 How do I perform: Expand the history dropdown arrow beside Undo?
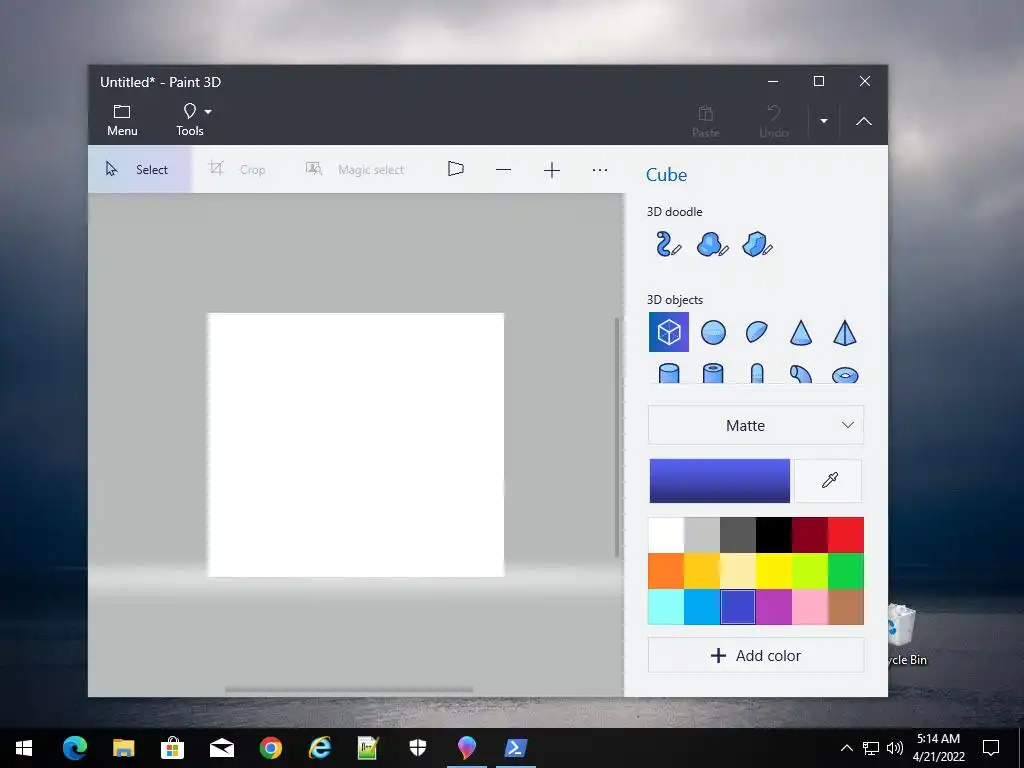coord(824,121)
